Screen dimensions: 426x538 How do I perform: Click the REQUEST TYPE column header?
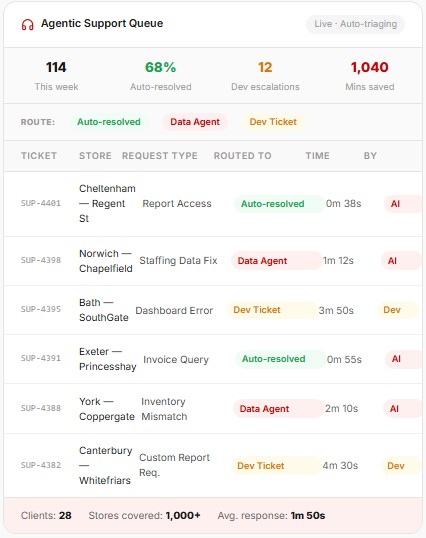(x=159, y=156)
